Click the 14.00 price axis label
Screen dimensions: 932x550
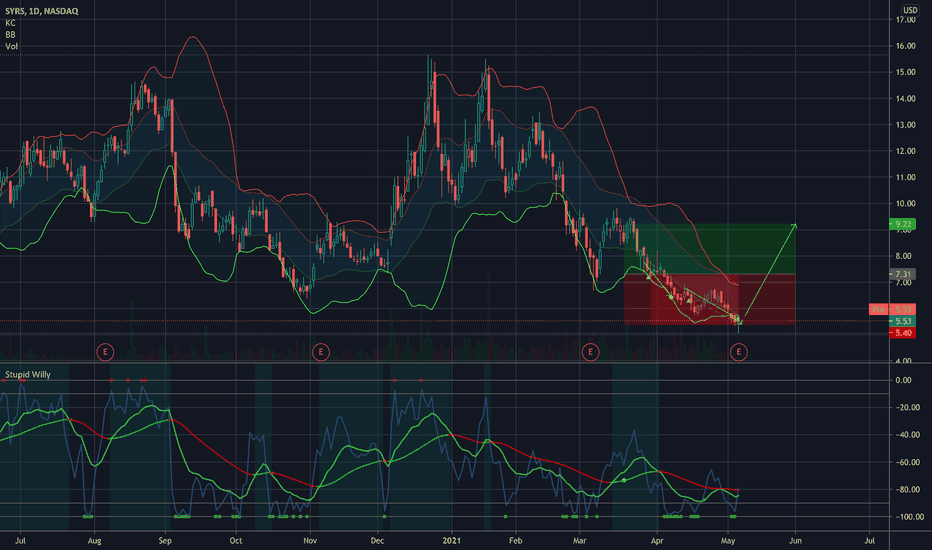(x=905, y=99)
